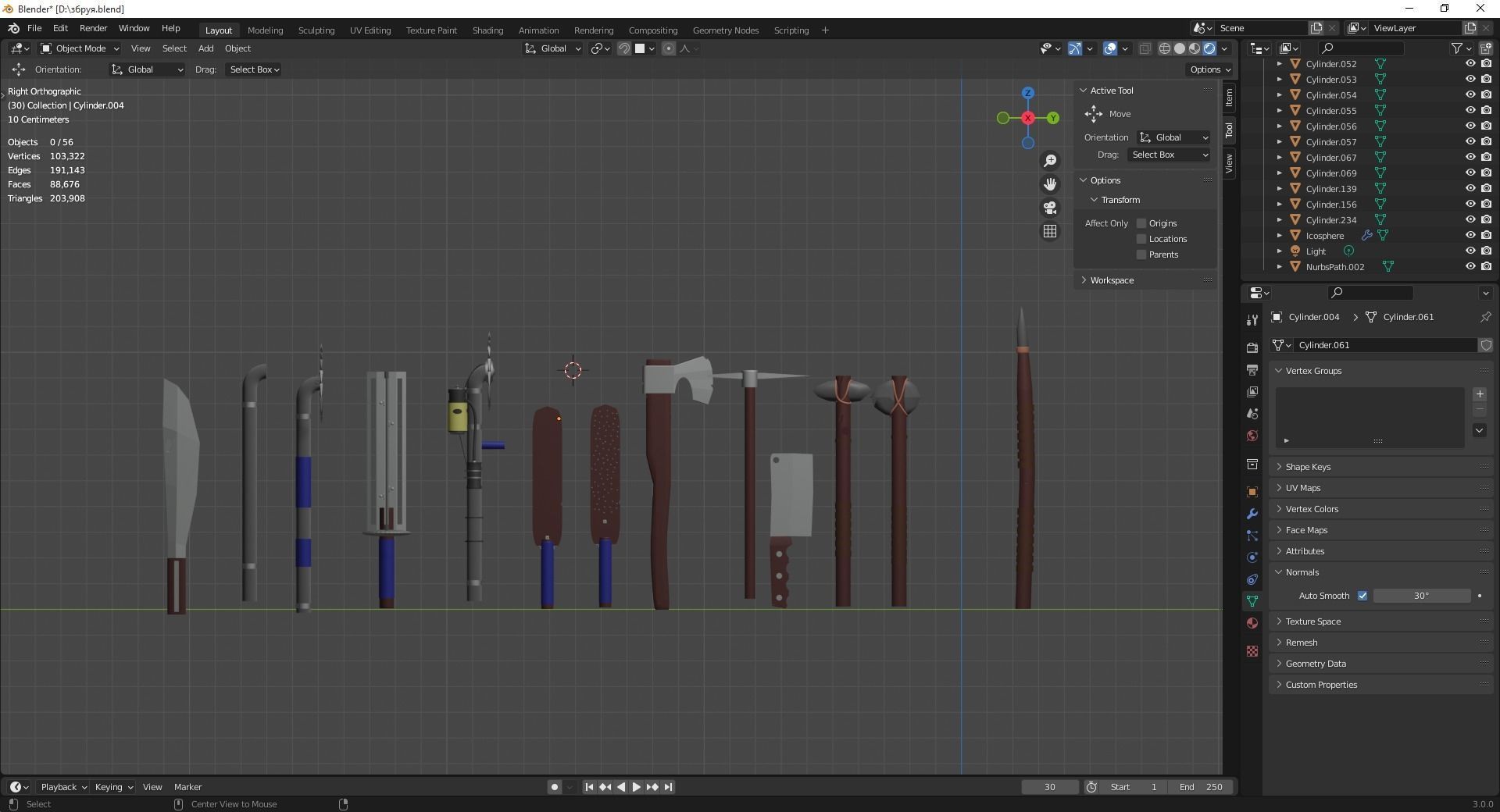Switch to rendered viewport shading

pos(1209,48)
